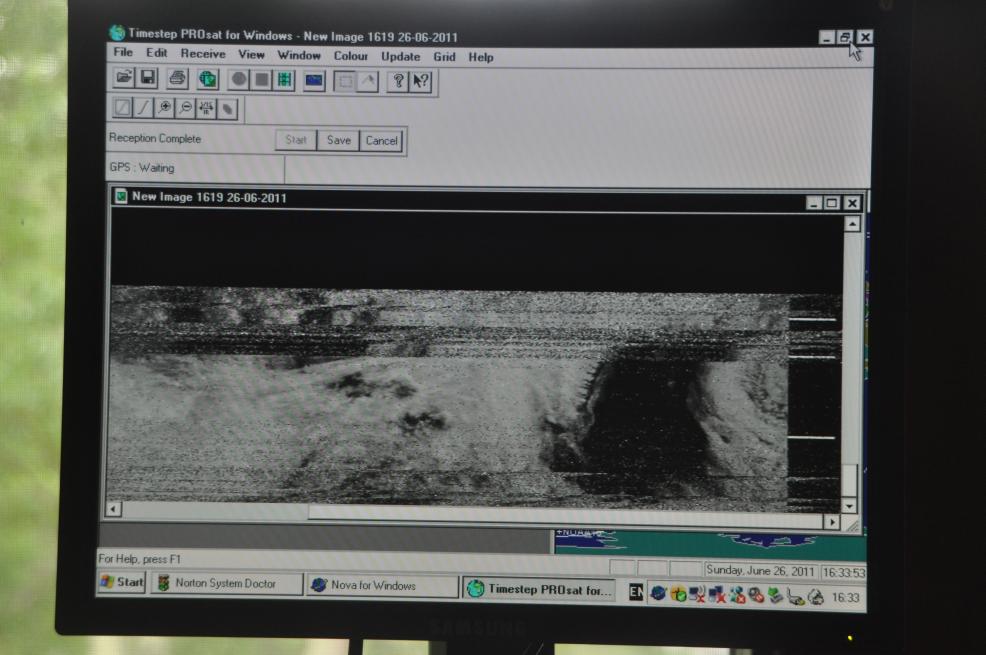Viewport: 986px width, 655px height.
Task: Open the Update menu
Action: [x=401, y=57]
